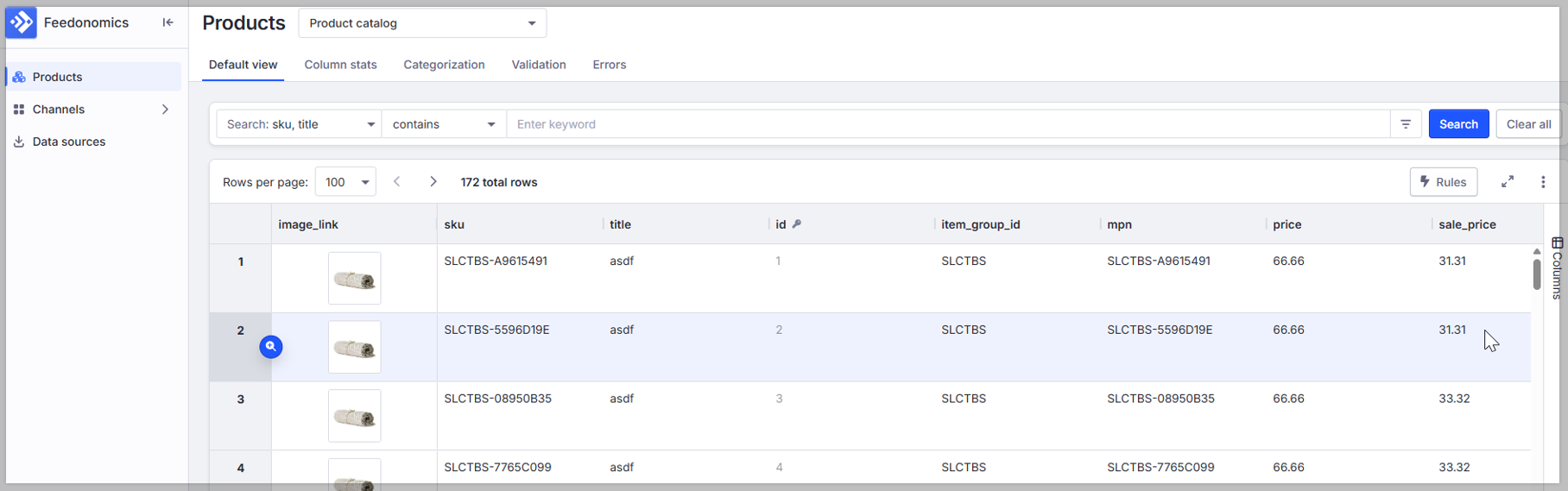The width and height of the screenshot is (1568, 491).
Task: Open the row 3 product thumbnail
Action: click(354, 416)
